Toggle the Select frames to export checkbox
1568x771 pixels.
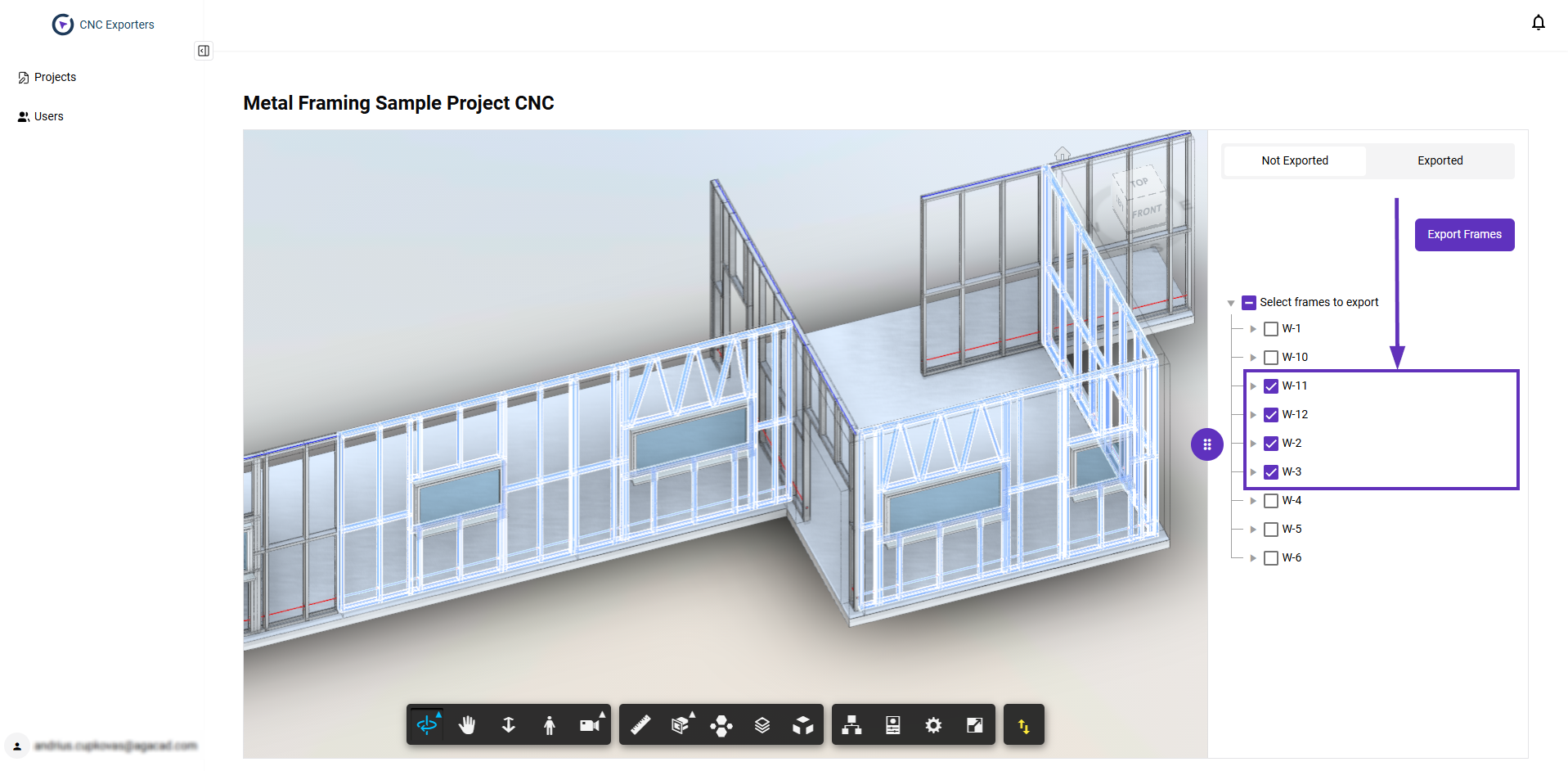point(1249,303)
